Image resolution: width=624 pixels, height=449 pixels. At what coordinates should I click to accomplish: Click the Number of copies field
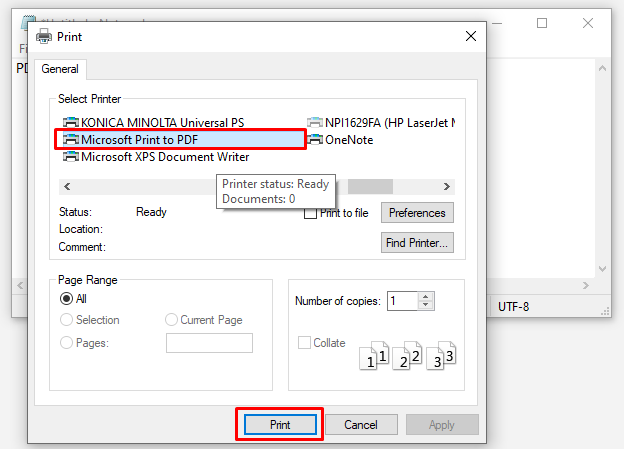(x=402, y=301)
